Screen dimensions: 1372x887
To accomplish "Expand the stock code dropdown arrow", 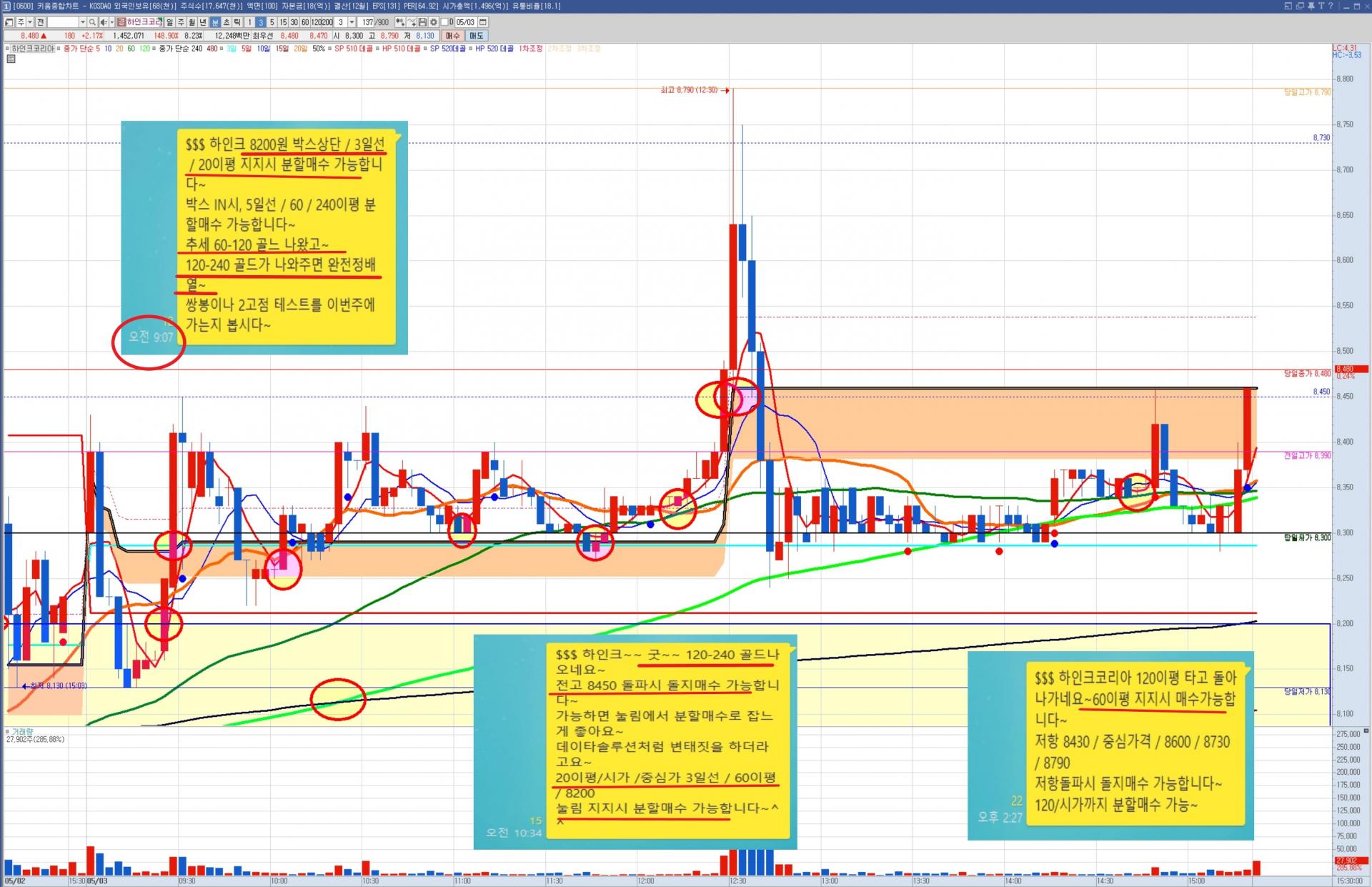I will [83, 22].
